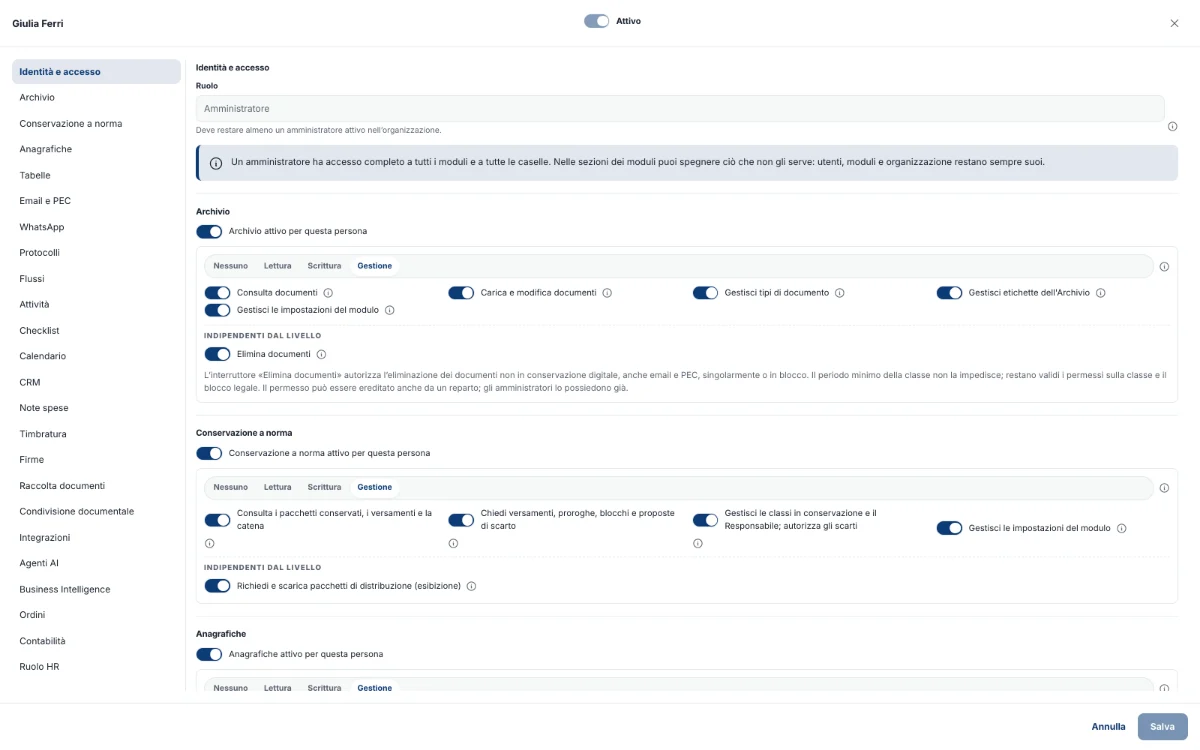Click the info icon beside Consulta documenti

[x=328, y=293]
